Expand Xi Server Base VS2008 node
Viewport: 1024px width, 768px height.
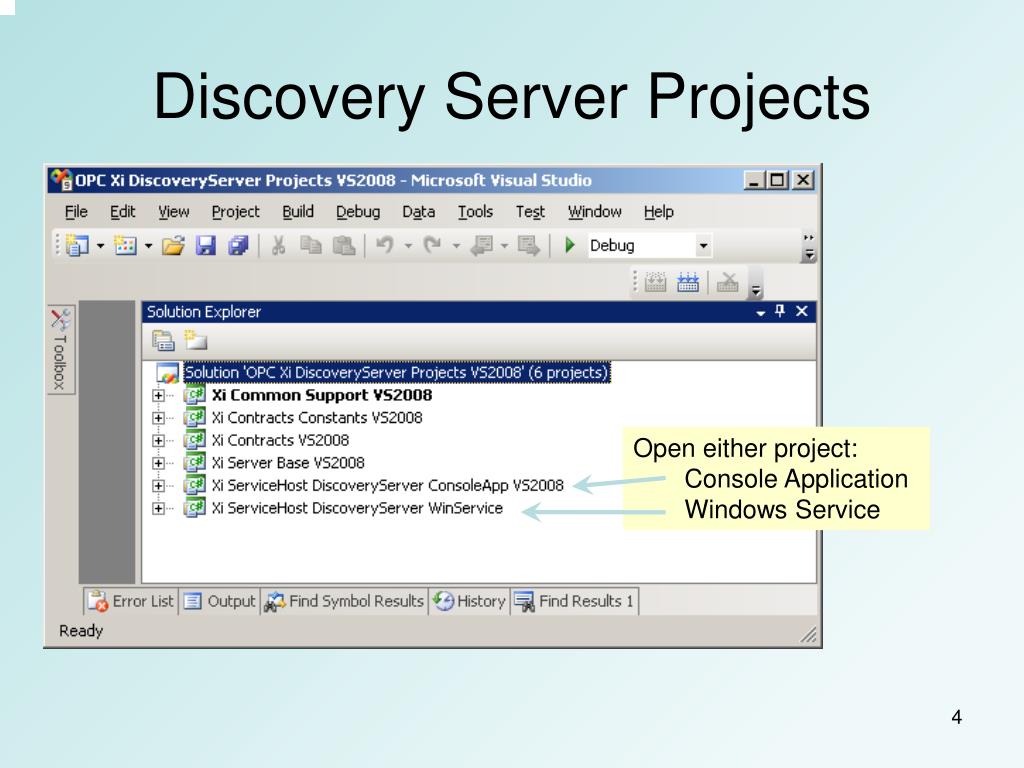tap(158, 463)
